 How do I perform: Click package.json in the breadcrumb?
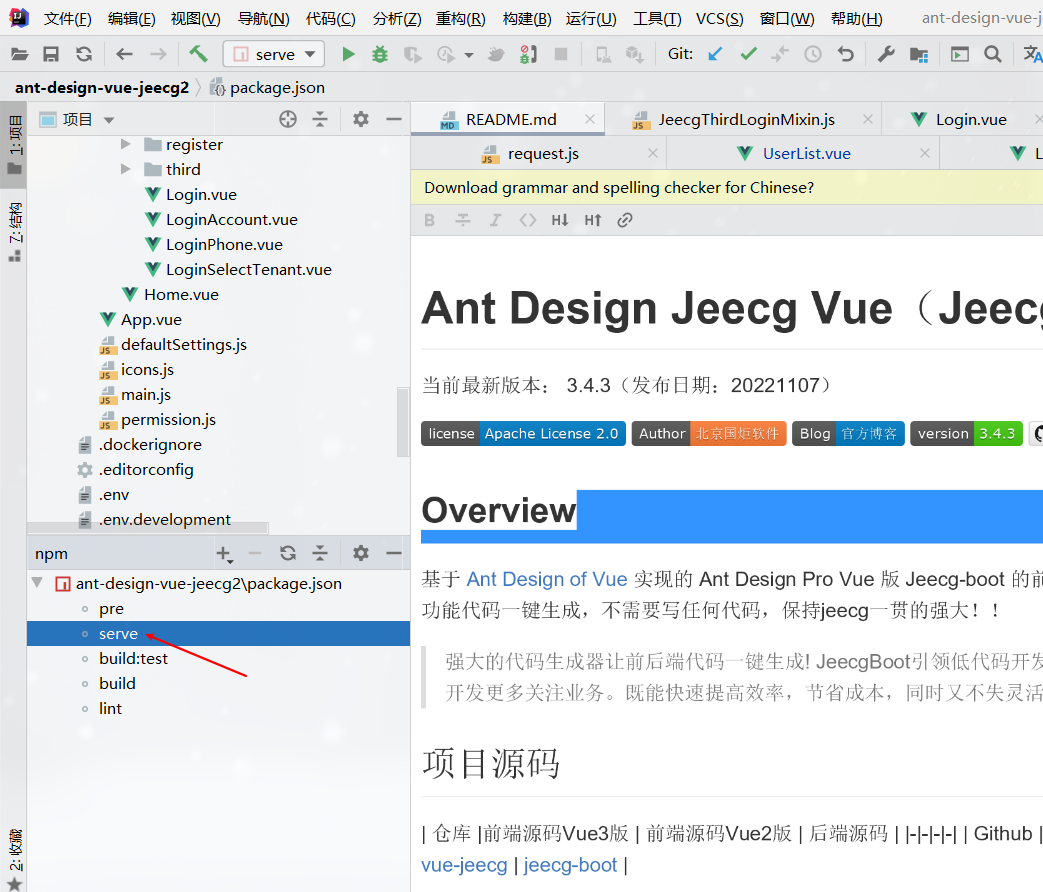tap(268, 88)
